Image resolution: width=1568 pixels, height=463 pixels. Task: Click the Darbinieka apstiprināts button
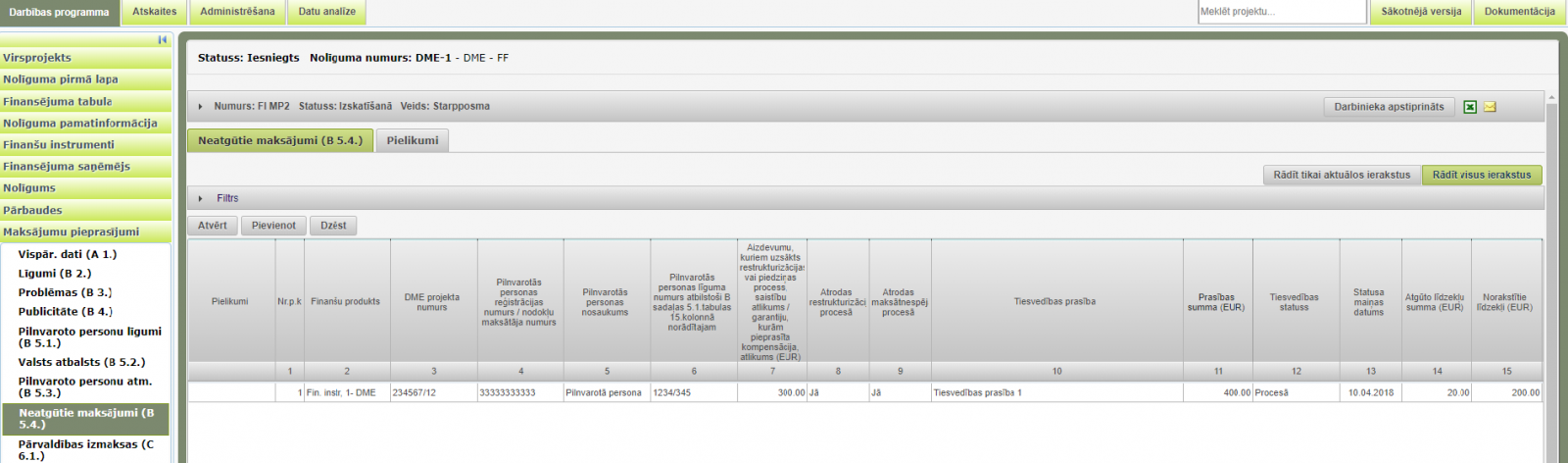pyautogui.click(x=1388, y=107)
